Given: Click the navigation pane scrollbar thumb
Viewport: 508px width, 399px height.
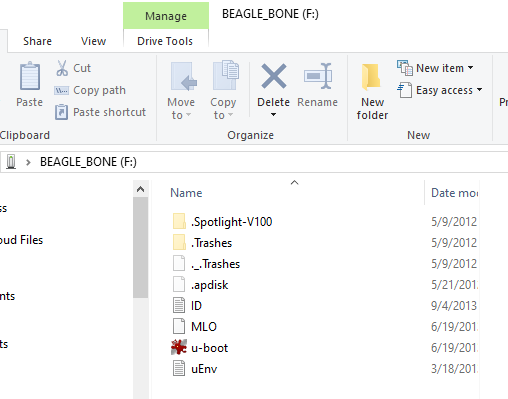Looking at the screenshot, I should pyautogui.click(x=141, y=247).
